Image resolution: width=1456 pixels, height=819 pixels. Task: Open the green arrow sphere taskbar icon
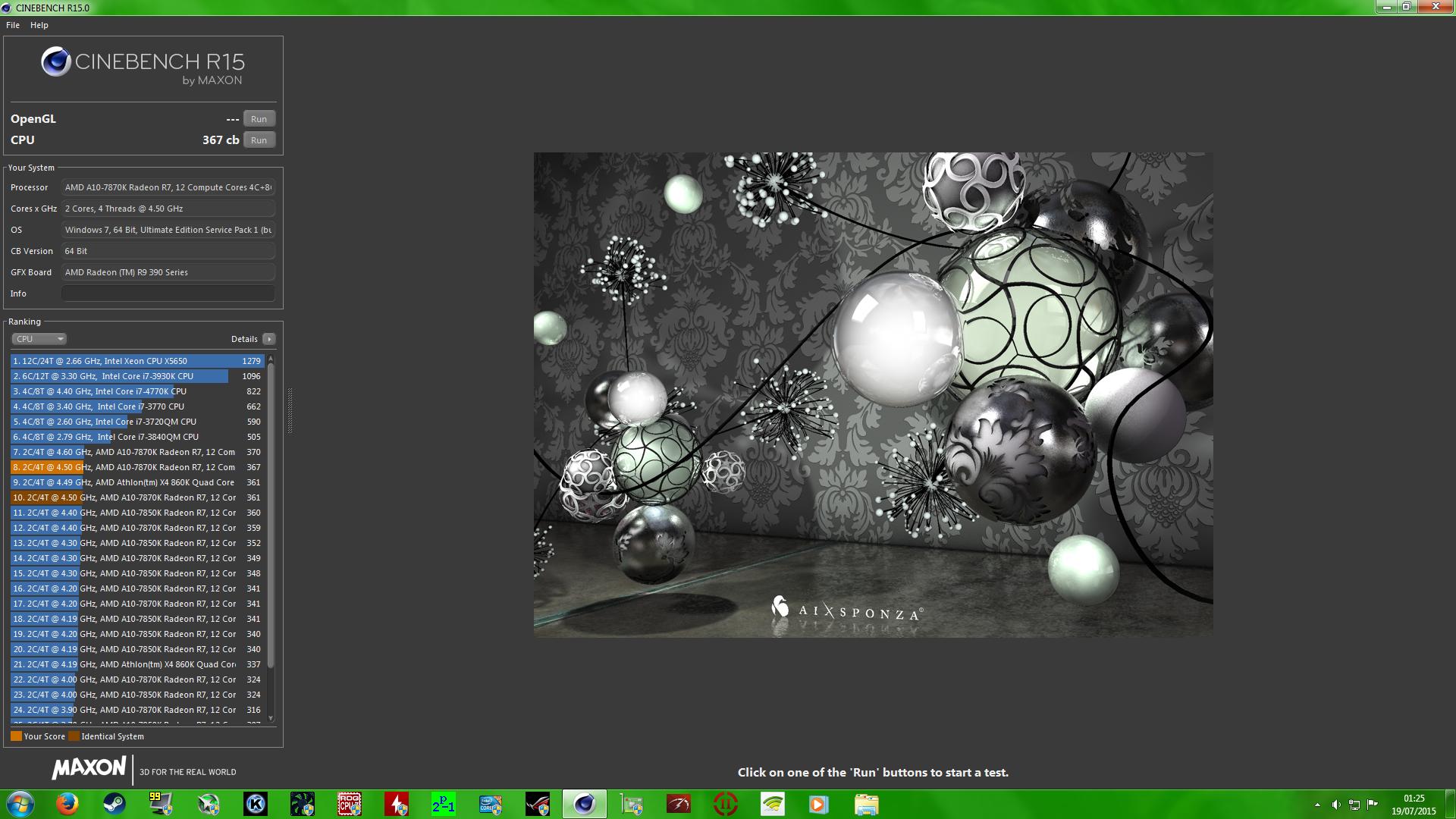(x=209, y=805)
